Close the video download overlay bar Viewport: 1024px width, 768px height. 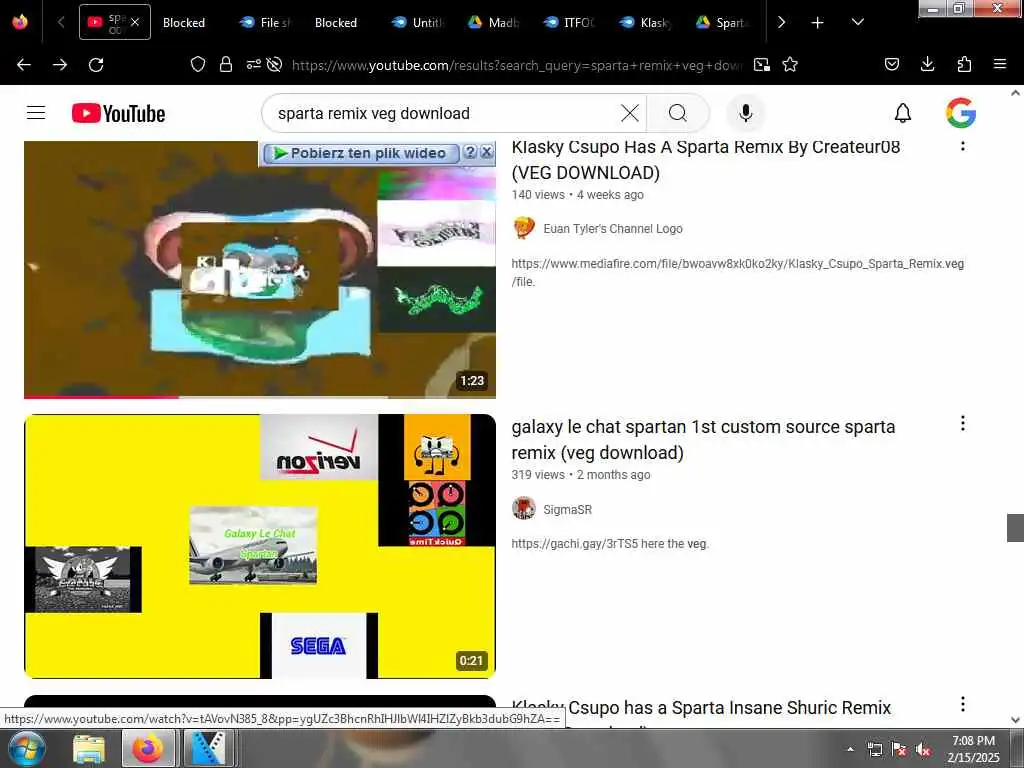(x=487, y=152)
